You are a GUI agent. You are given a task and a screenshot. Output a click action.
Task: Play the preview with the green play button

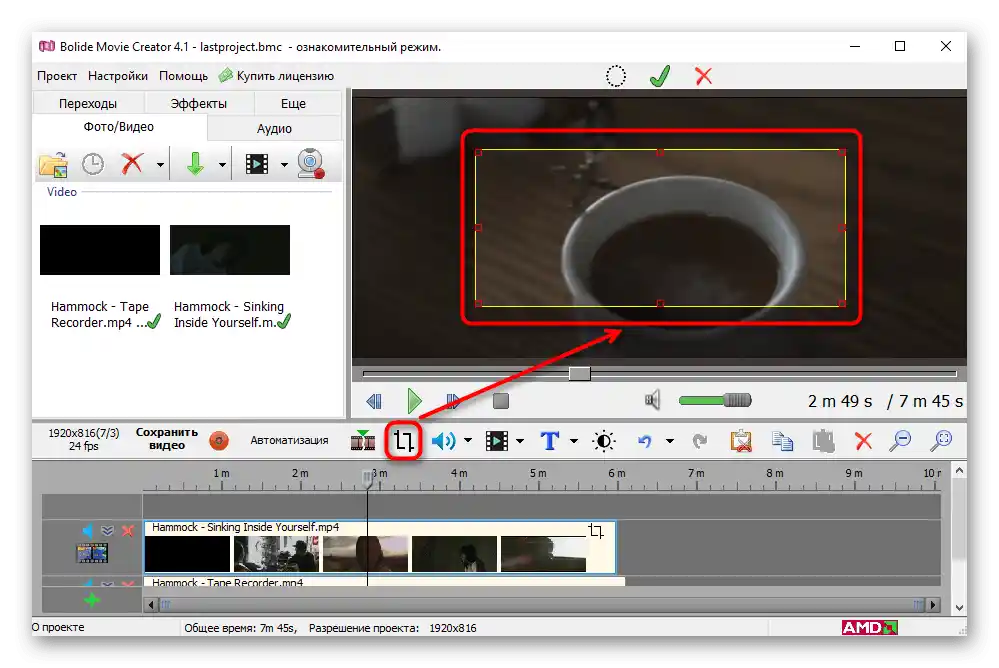point(414,401)
